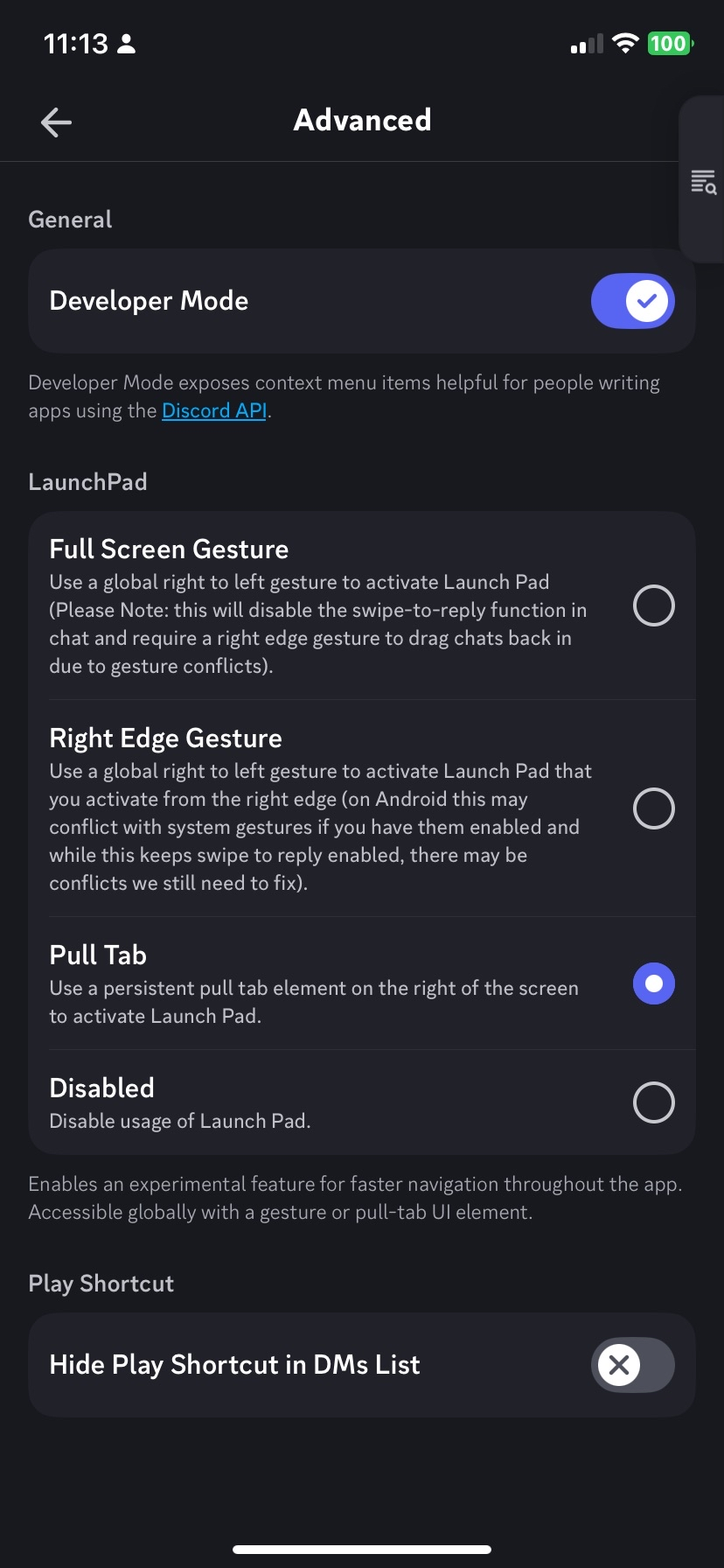Go back using the arrow icon
724x1568 pixels.
[56, 122]
